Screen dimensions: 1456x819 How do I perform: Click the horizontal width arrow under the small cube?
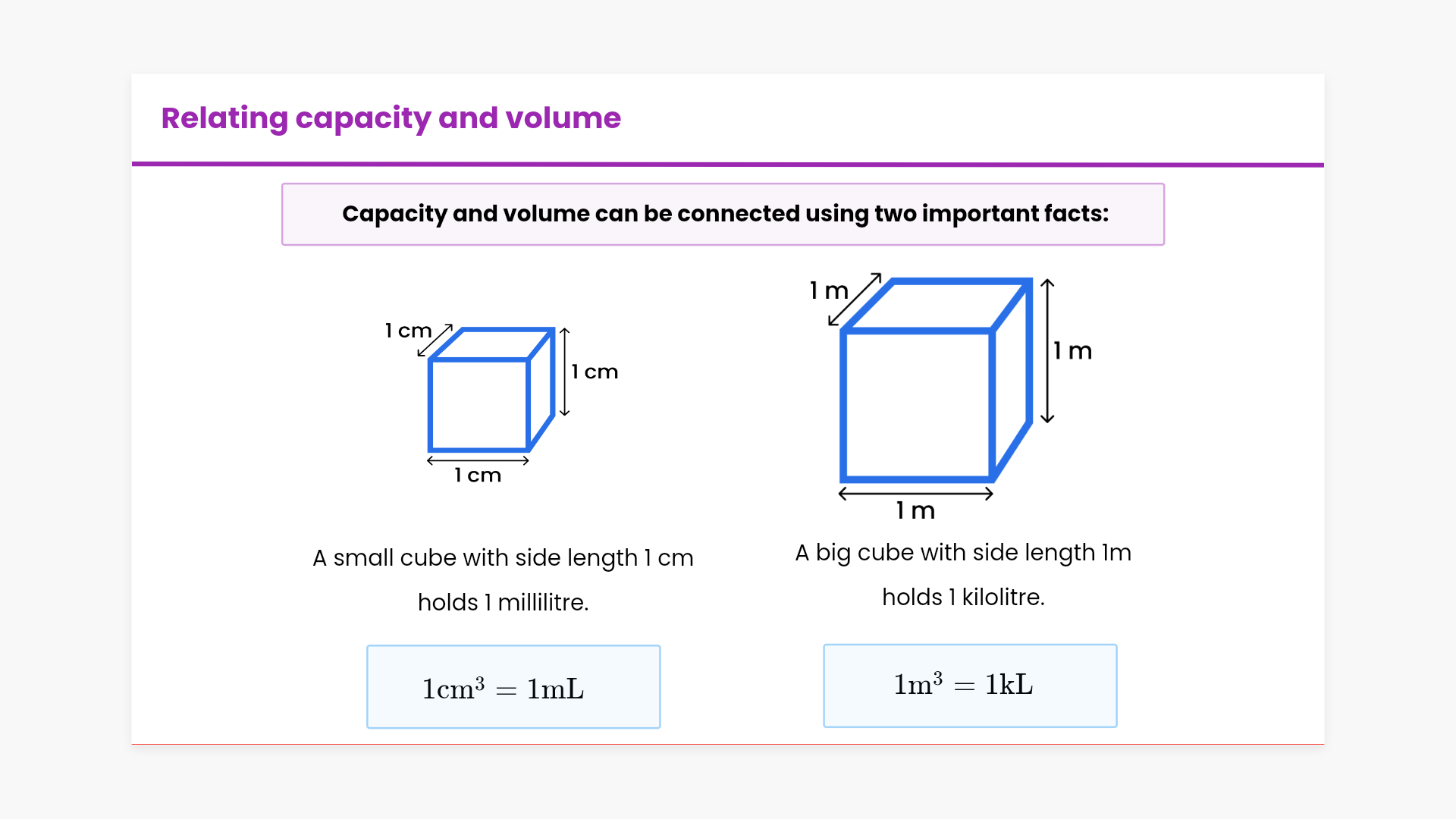point(478,460)
